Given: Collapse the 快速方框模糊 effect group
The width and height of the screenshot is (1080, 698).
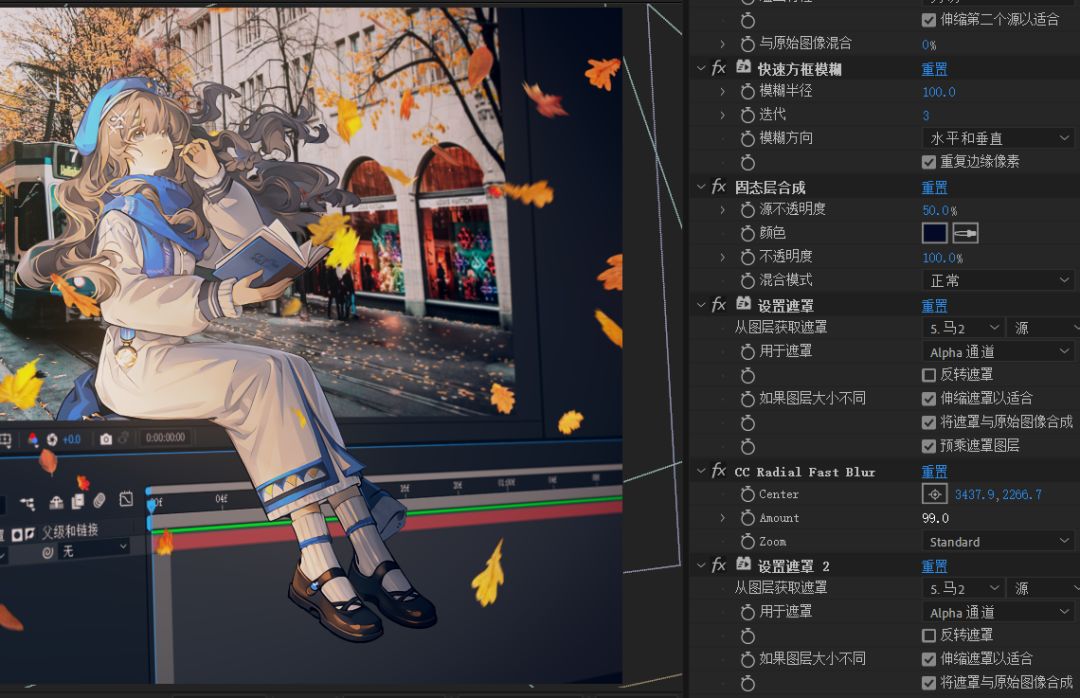Looking at the screenshot, I should point(701,69).
